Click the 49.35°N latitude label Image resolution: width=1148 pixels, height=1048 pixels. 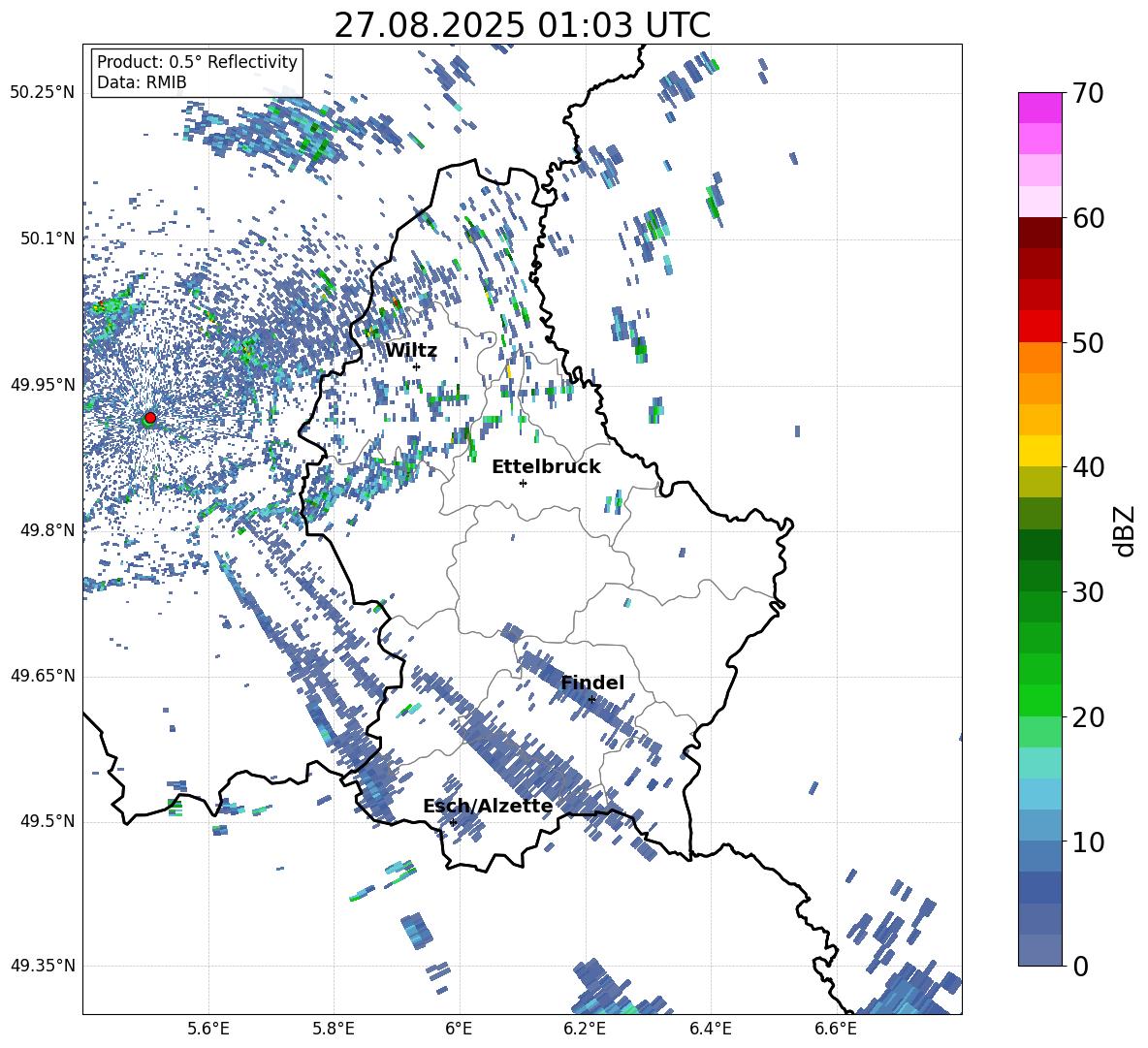click(x=43, y=966)
